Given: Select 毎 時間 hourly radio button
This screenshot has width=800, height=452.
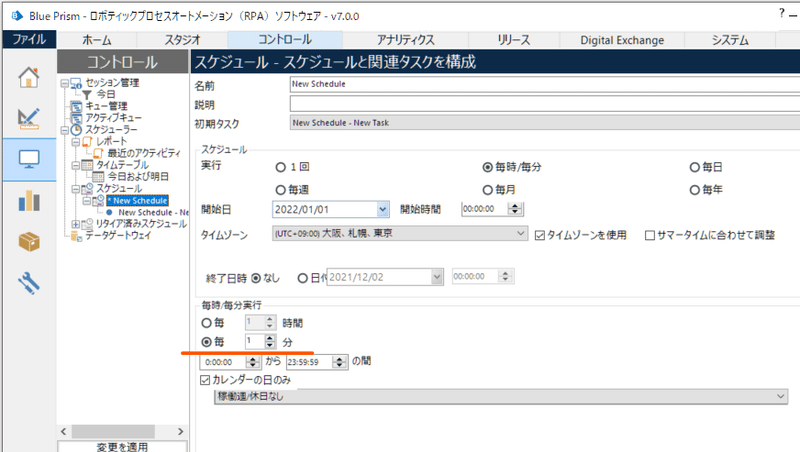Looking at the screenshot, I should (206, 323).
